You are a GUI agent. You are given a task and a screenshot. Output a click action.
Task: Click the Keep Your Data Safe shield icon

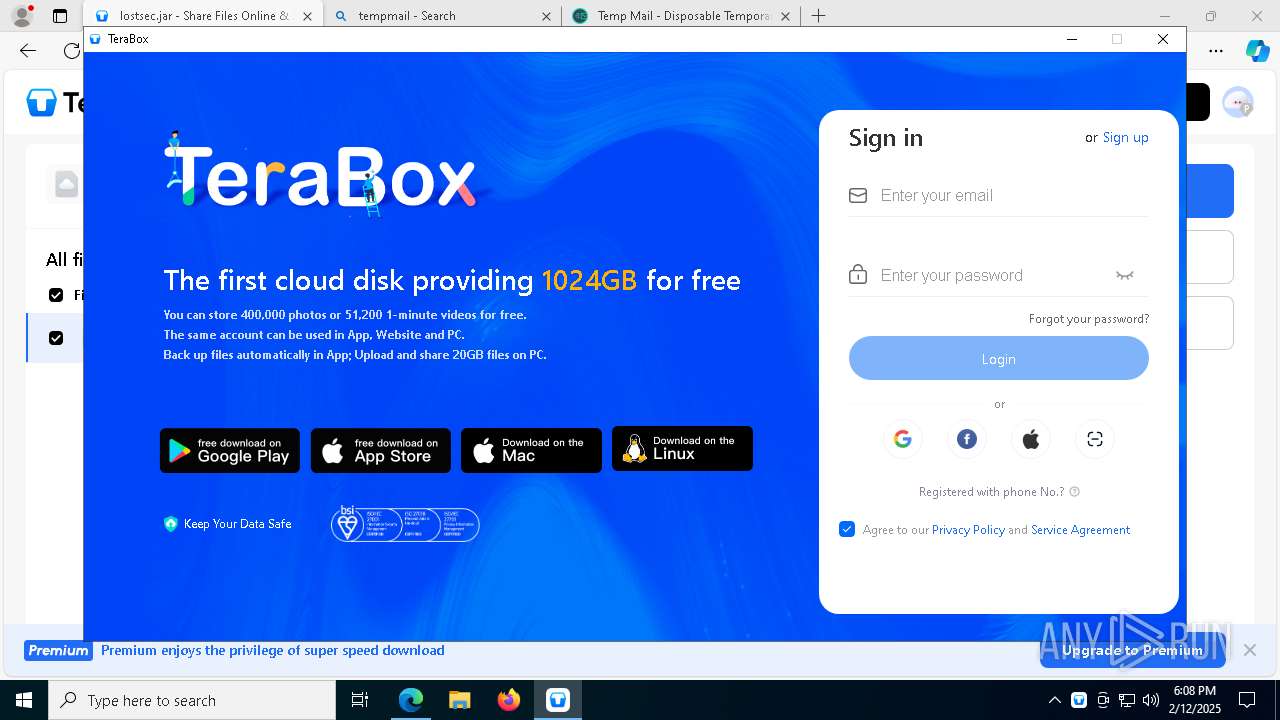coord(170,524)
